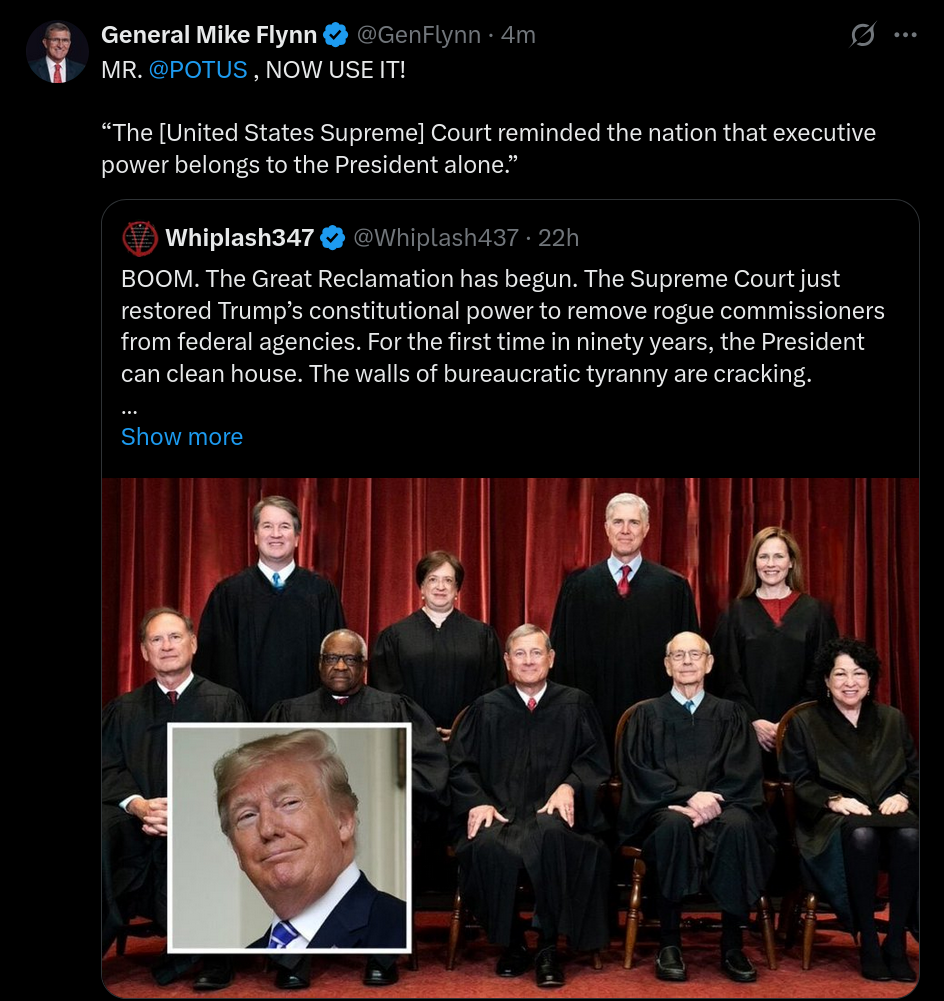Image resolution: width=944 pixels, height=1001 pixels.
Task: Open the three-dot more options menu
Action: tap(905, 35)
